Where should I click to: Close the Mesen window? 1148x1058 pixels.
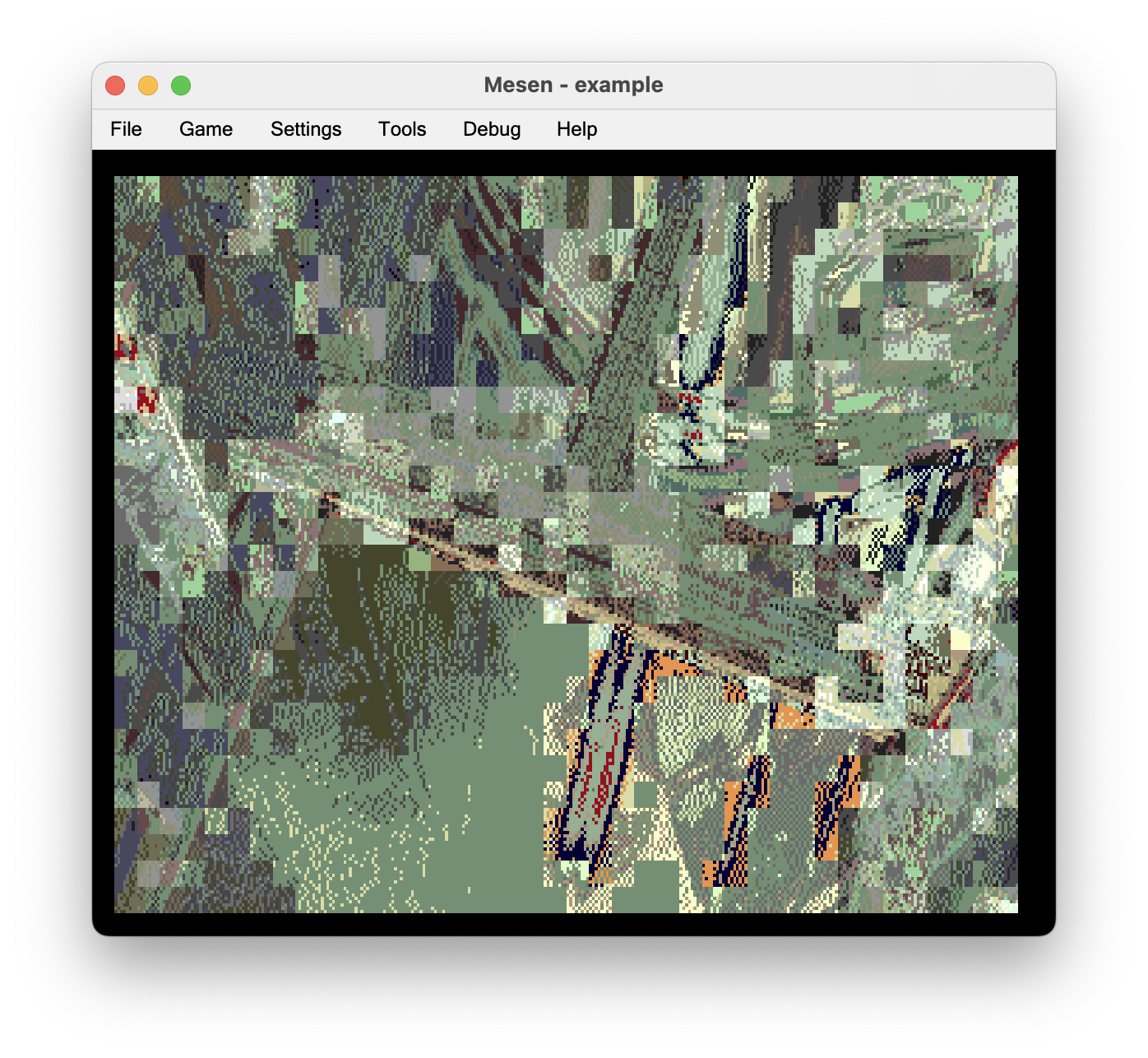(115, 86)
